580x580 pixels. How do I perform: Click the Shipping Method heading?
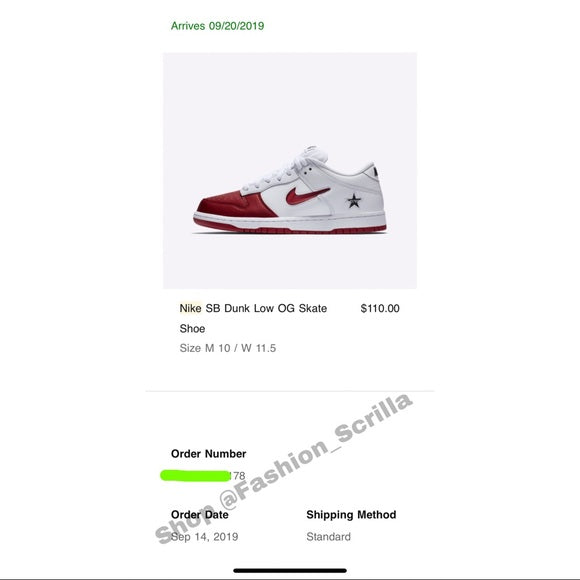pyautogui.click(x=351, y=515)
